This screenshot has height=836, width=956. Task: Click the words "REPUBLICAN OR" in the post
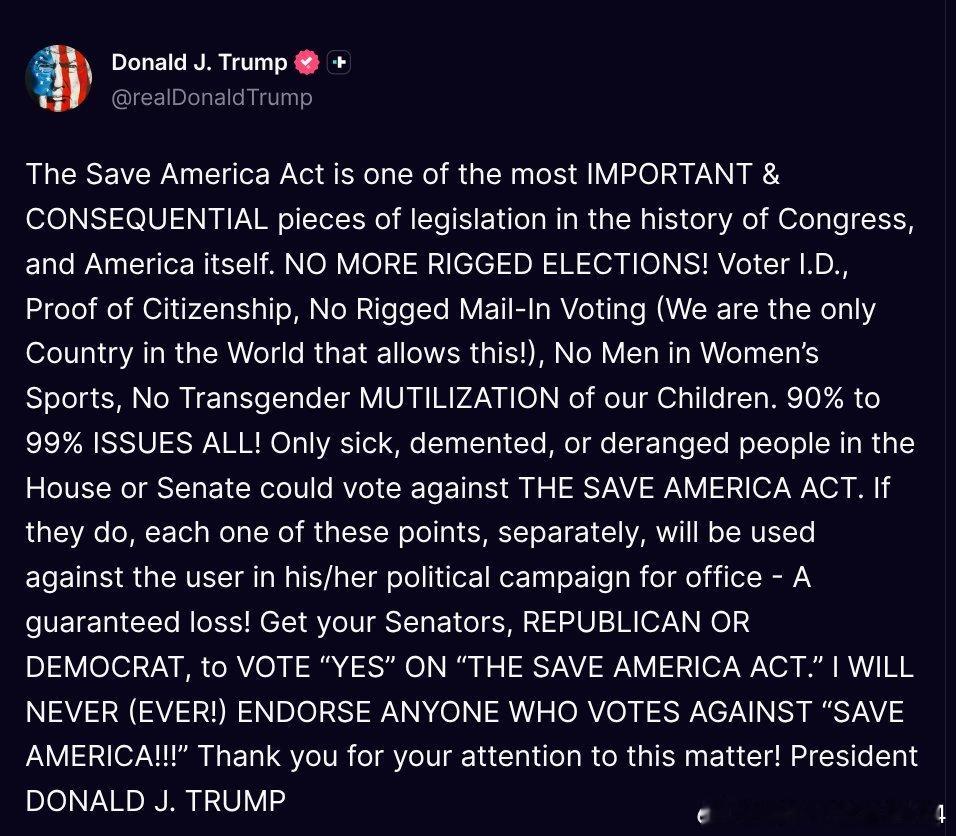pos(635,622)
